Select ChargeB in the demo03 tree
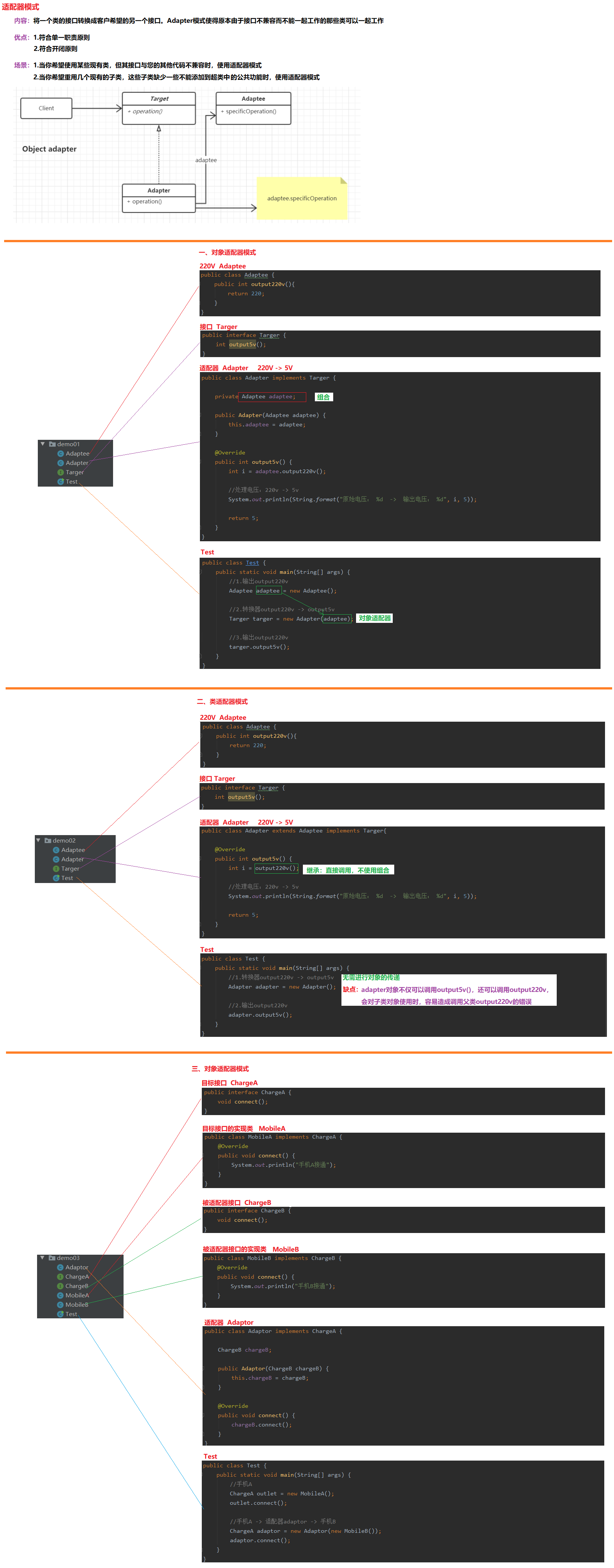The height and width of the screenshot is (1568, 614). tap(77, 1286)
